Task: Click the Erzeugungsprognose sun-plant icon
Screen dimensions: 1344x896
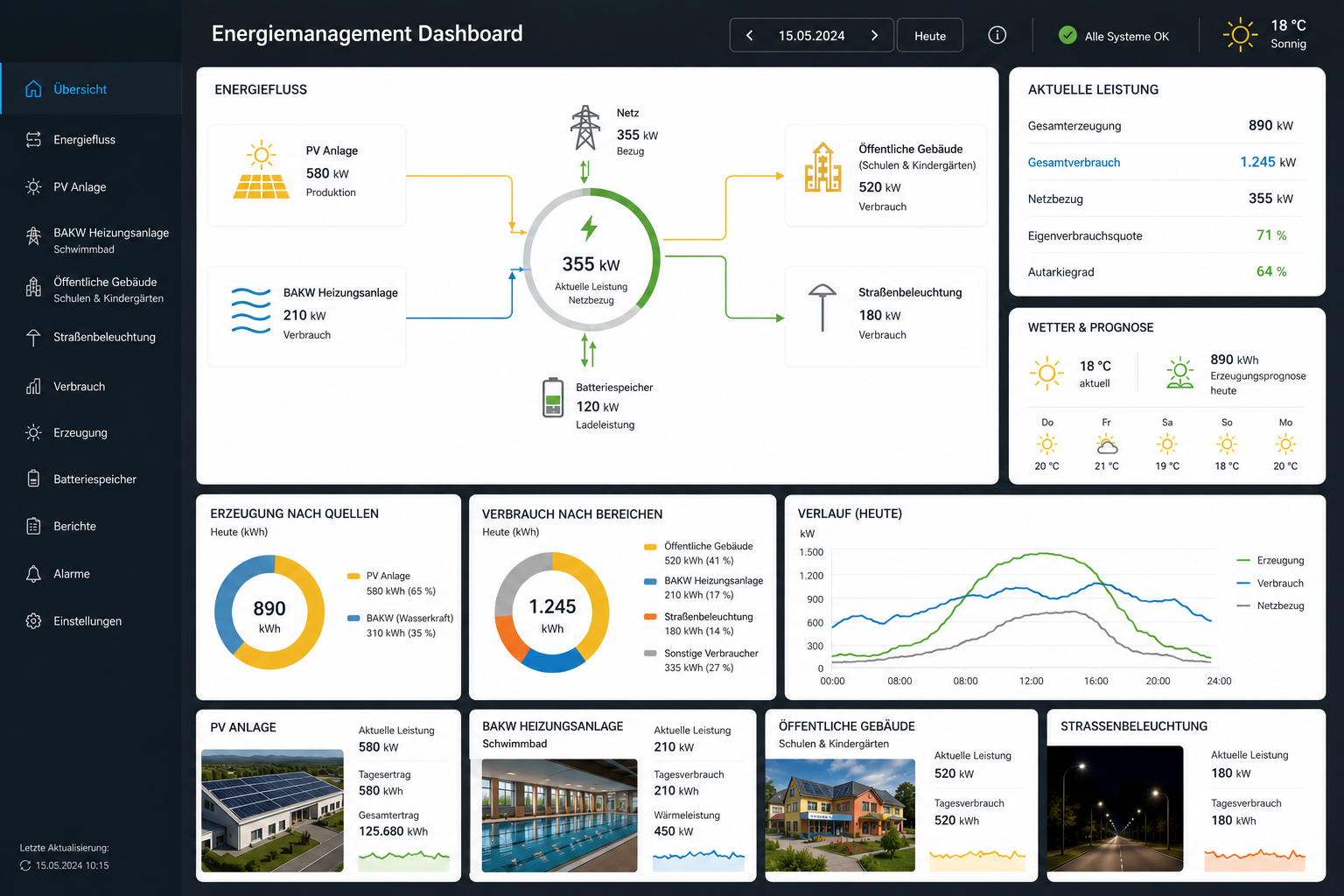Action: pyautogui.click(x=1179, y=372)
